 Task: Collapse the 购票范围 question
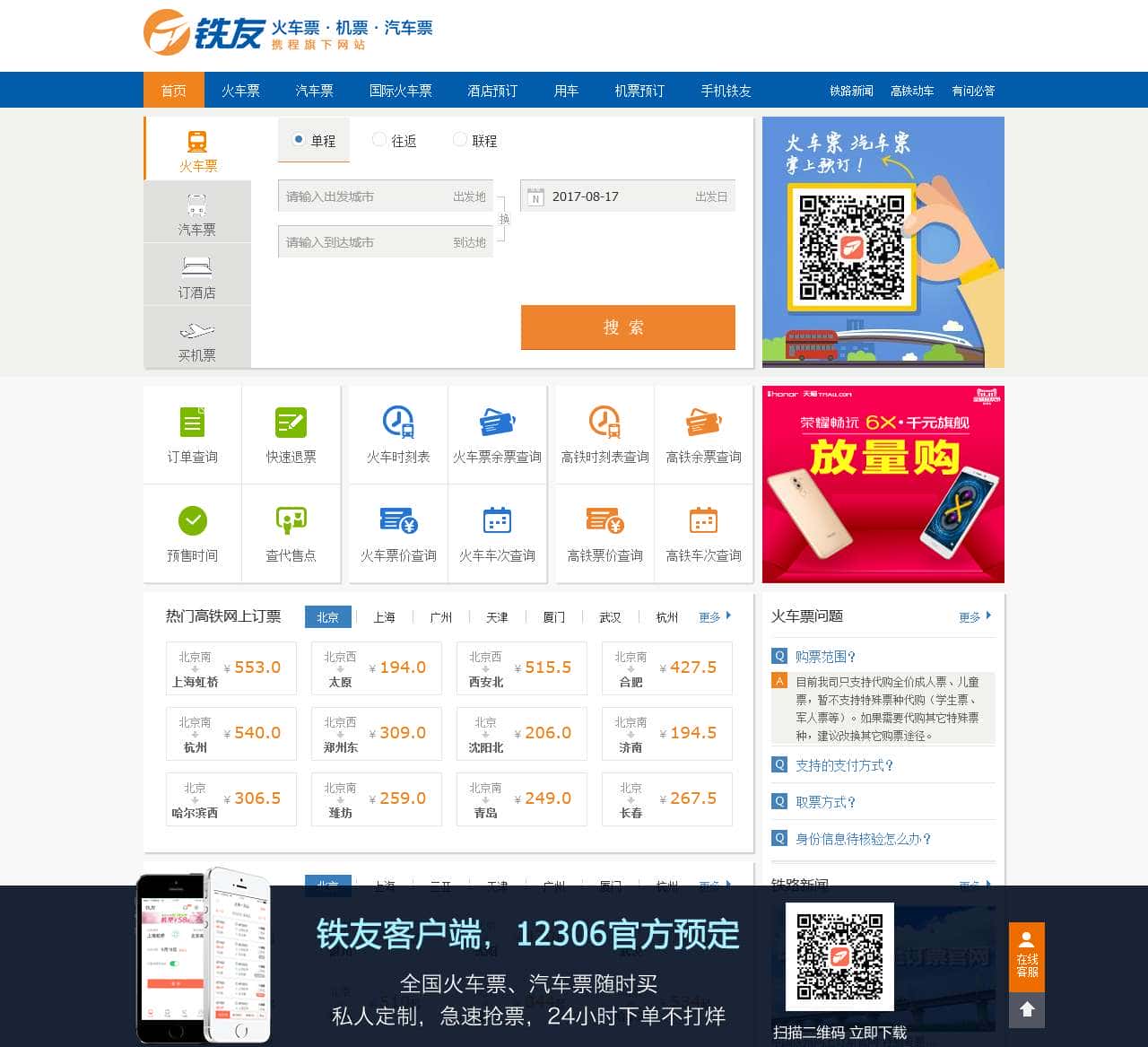825,656
